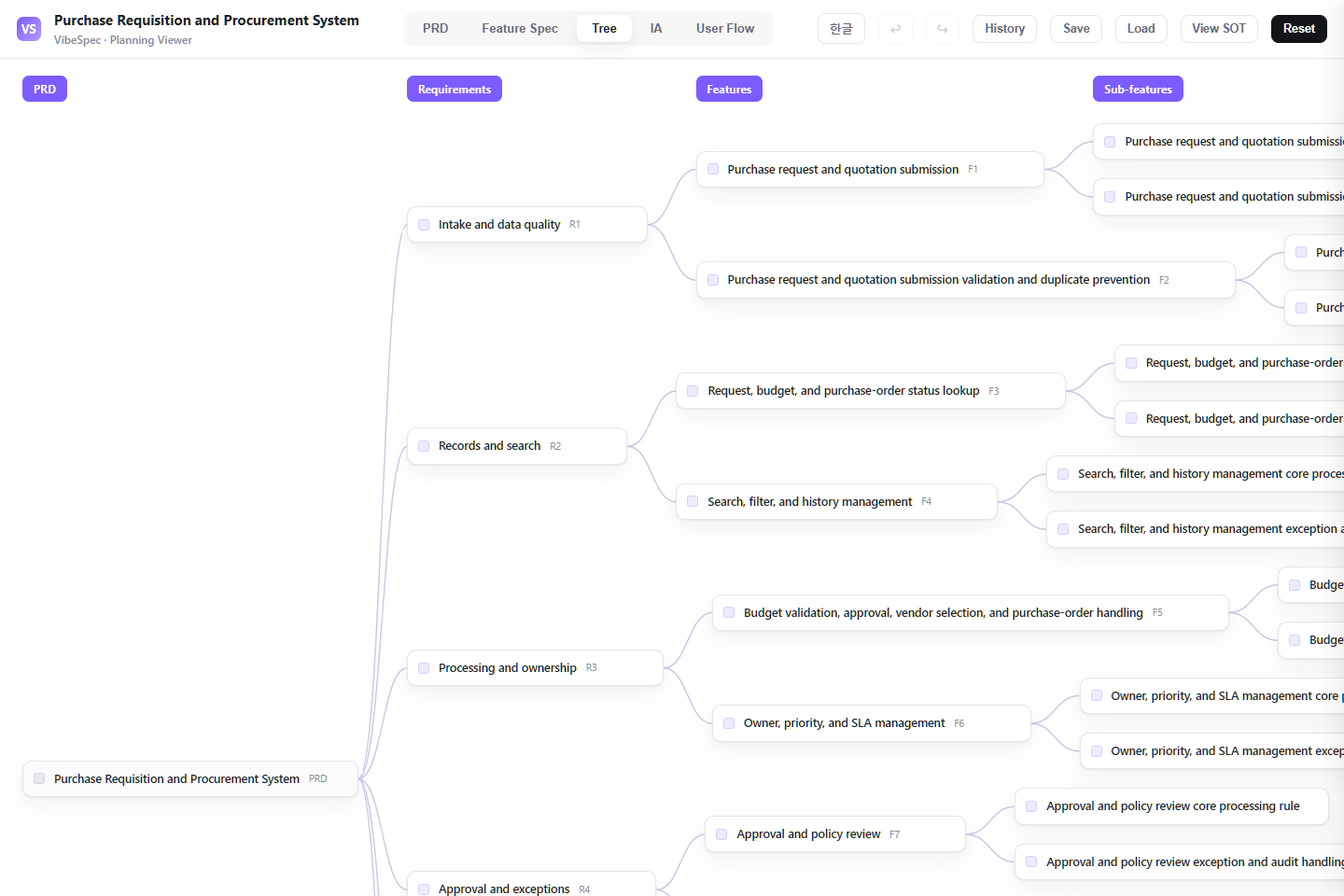This screenshot has width=1344, height=896.
Task: Select the Request, budget, purchase-order status lookup node
Action: tap(871, 391)
